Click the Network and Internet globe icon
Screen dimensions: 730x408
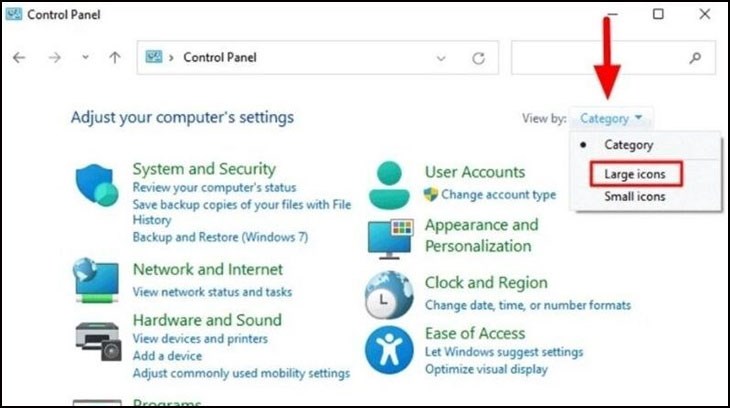pyautogui.click(x=97, y=280)
